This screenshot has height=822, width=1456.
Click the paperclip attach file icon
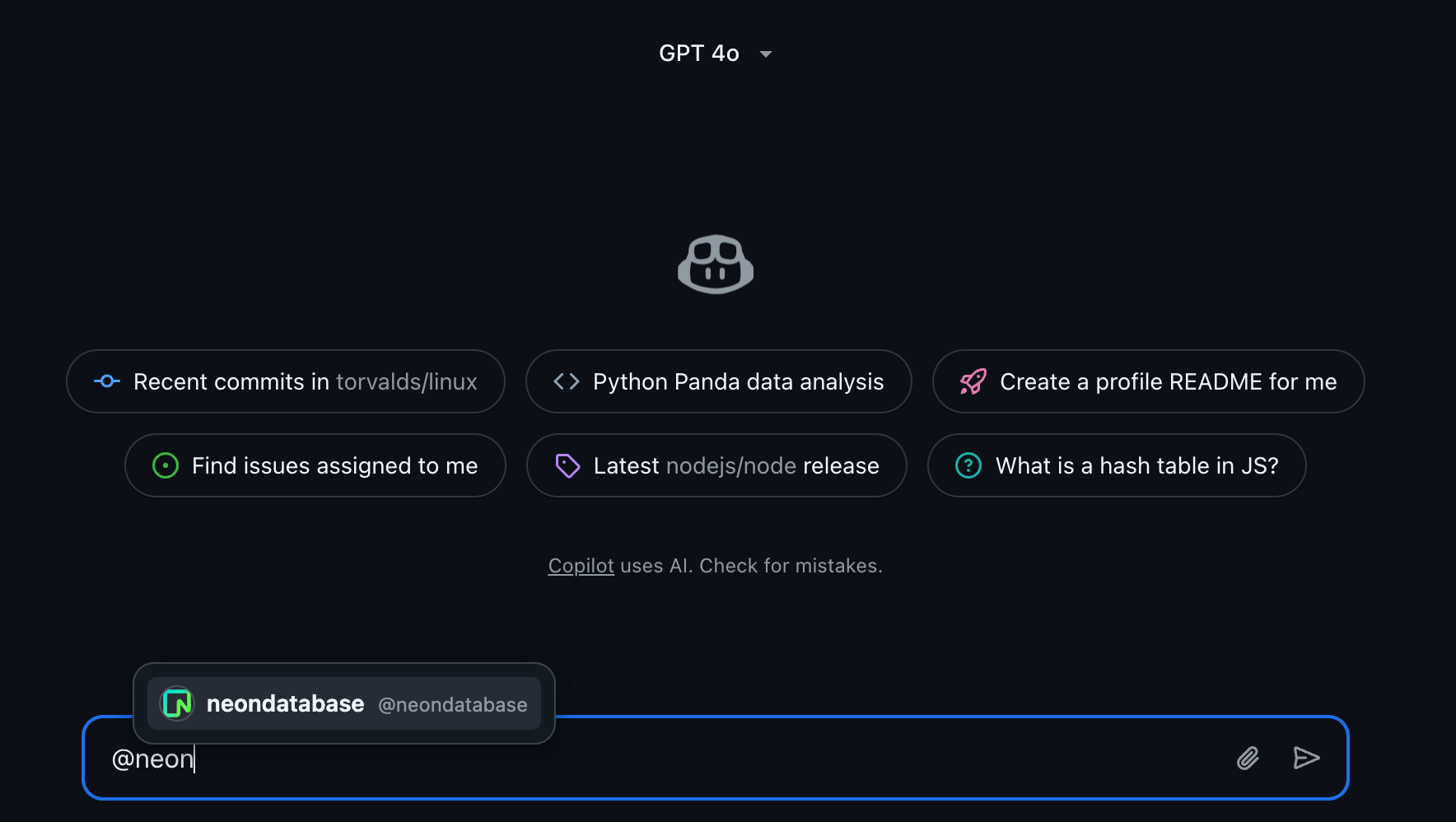[x=1248, y=758]
